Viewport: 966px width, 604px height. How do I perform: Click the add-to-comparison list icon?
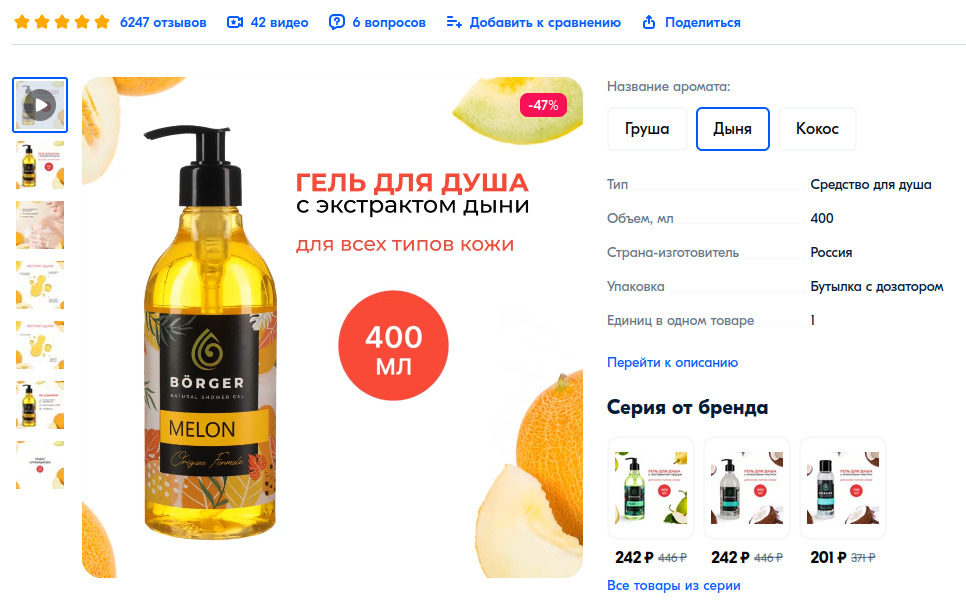[x=454, y=22]
